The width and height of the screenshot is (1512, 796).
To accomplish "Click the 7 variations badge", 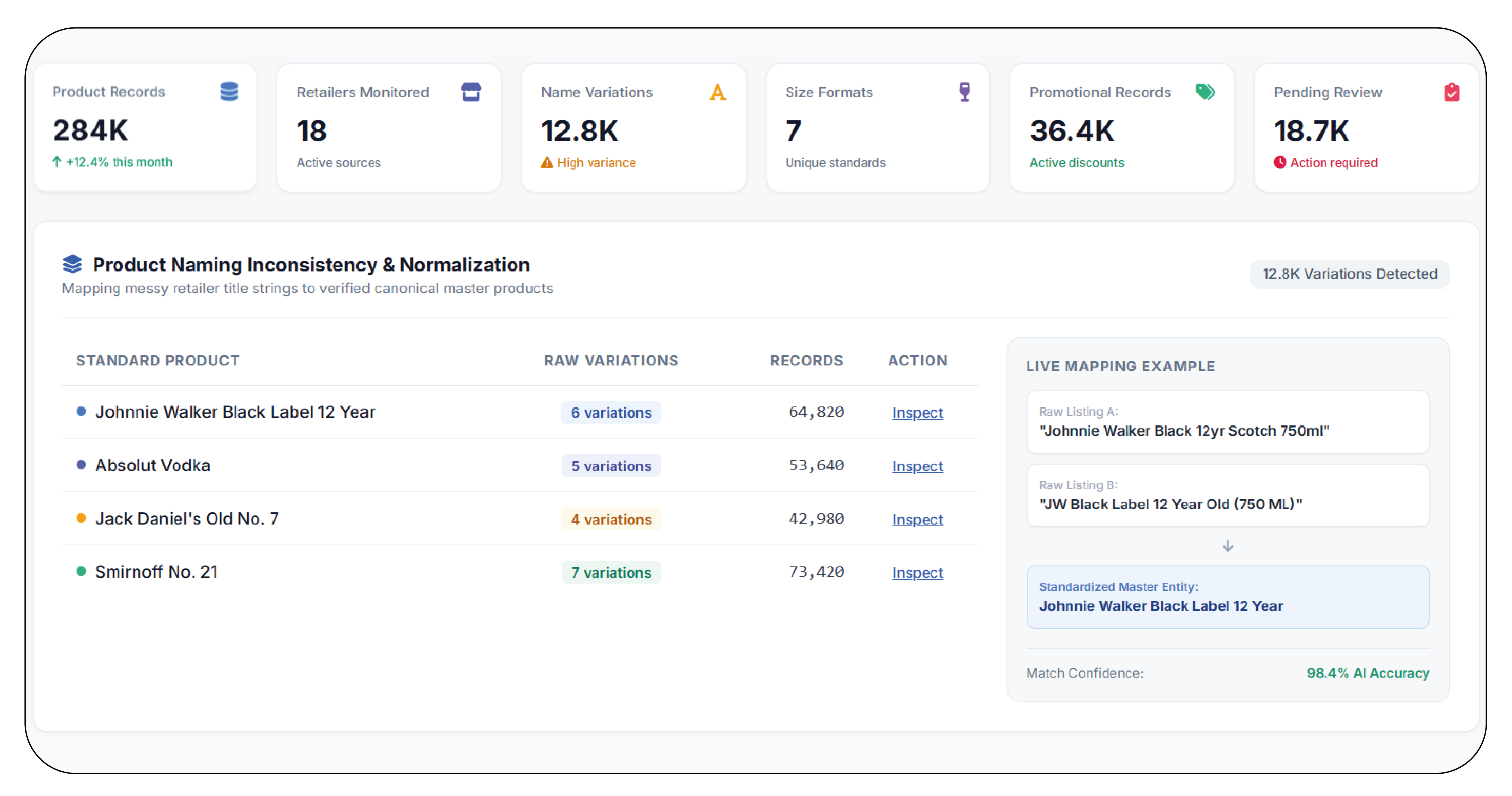I will (611, 572).
